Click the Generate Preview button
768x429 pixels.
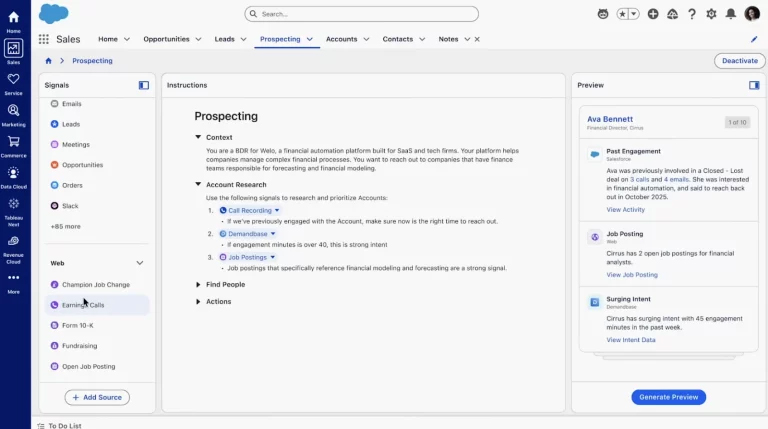[x=668, y=397]
